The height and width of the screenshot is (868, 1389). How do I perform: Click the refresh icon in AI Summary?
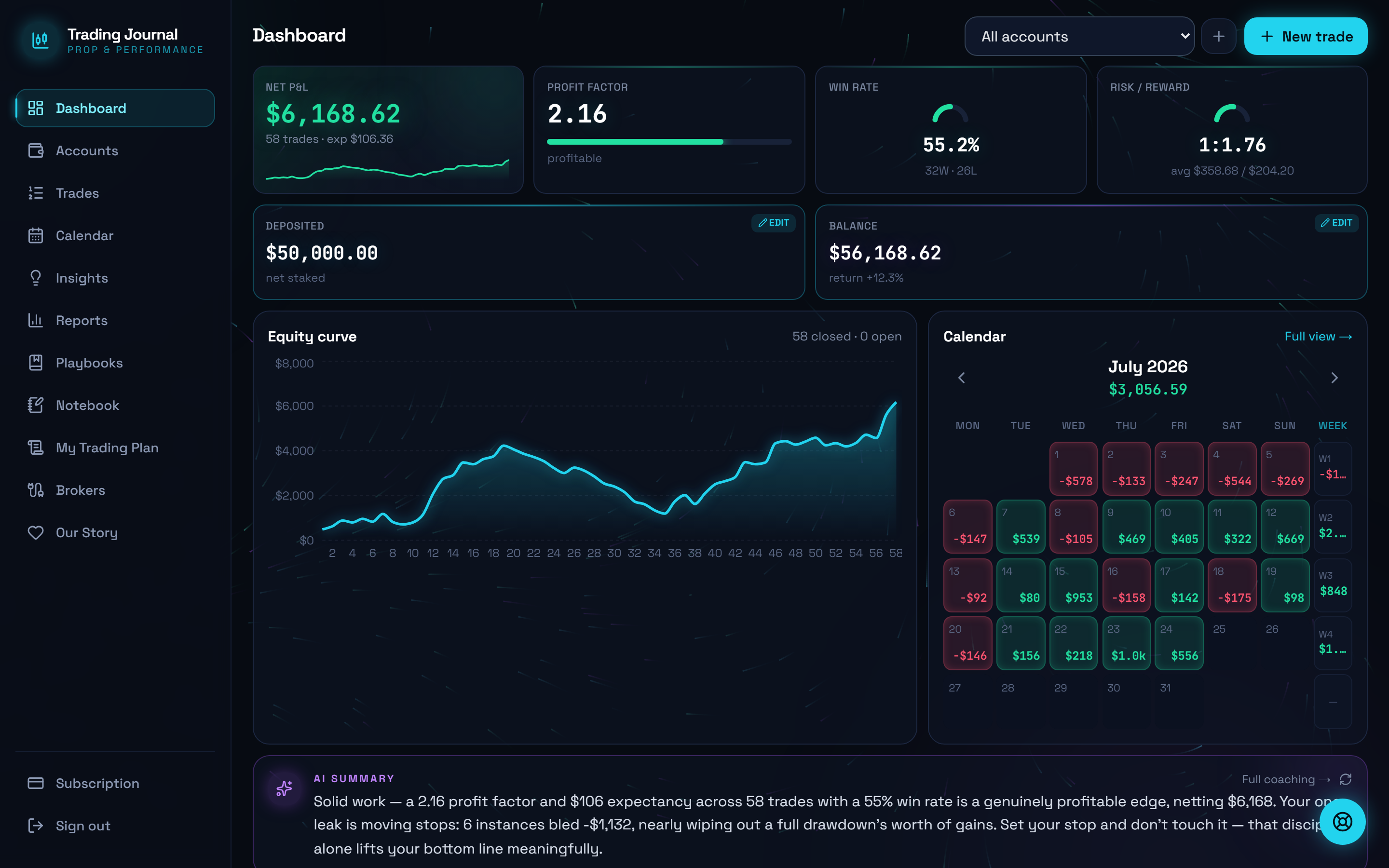point(1346,779)
